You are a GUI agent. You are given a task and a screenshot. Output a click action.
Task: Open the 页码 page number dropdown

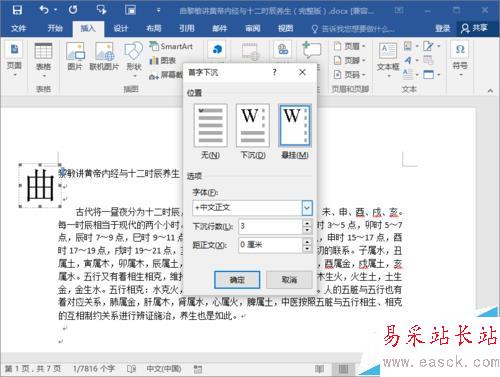[x=350, y=74]
